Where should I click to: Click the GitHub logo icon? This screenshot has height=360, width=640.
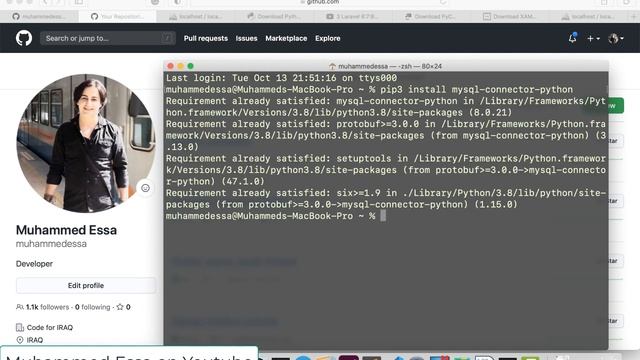(x=24, y=38)
